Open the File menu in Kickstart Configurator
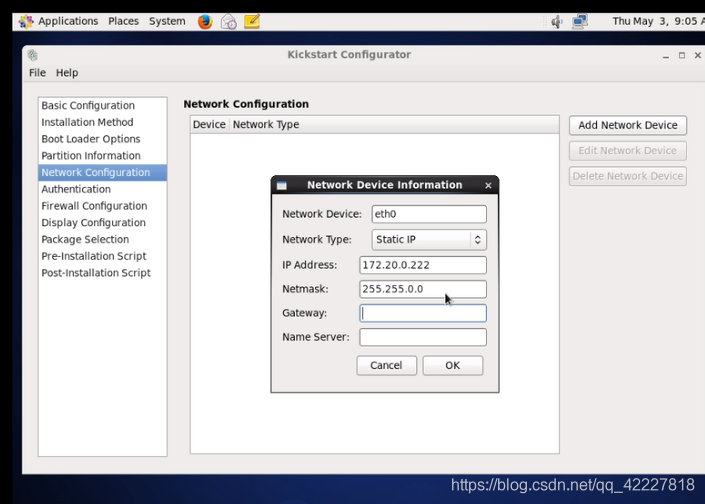 [x=37, y=73]
